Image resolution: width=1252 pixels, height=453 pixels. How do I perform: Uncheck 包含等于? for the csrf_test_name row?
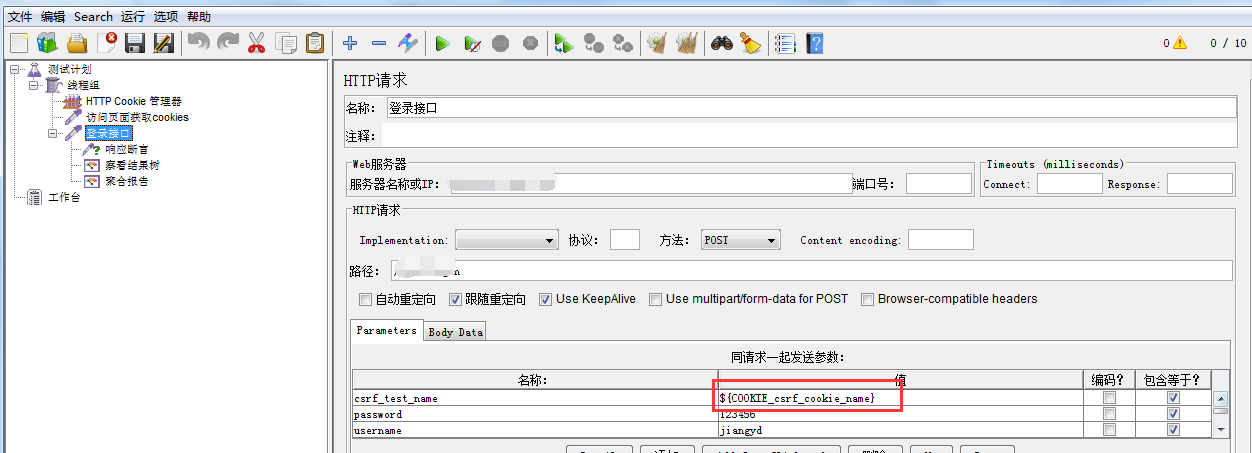(x=1173, y=398)
